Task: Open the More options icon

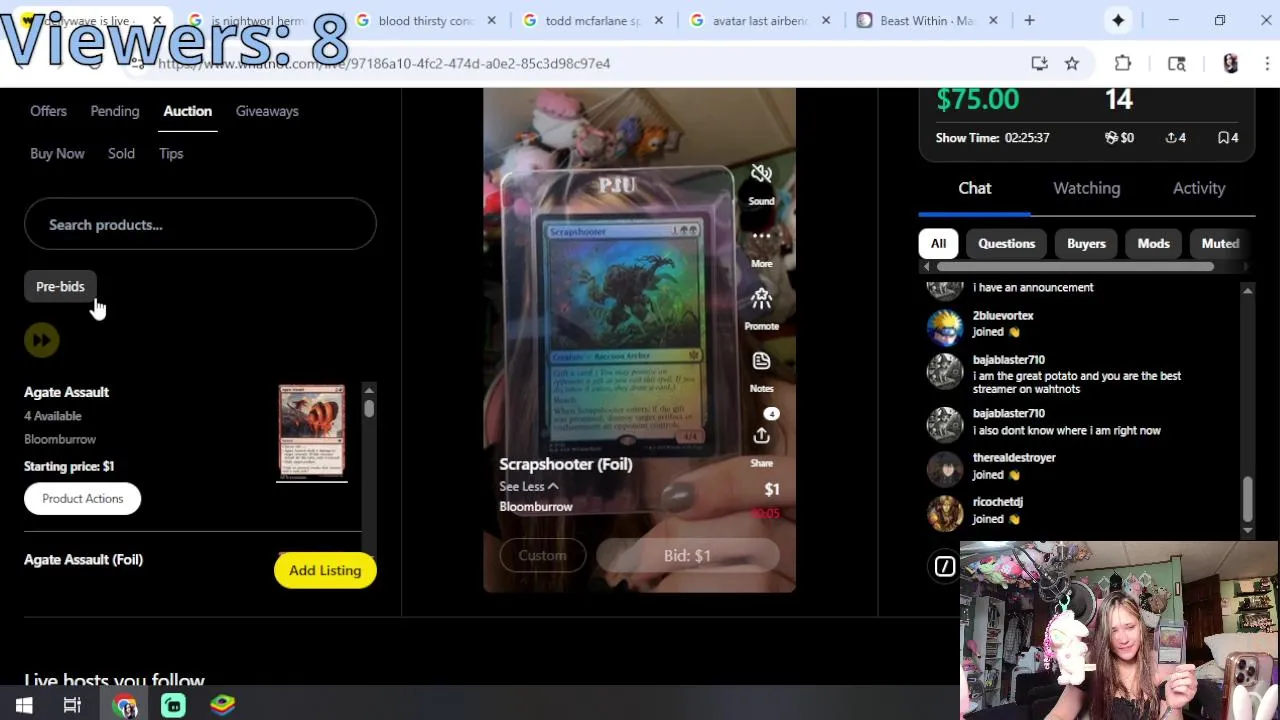Action: 761,237
